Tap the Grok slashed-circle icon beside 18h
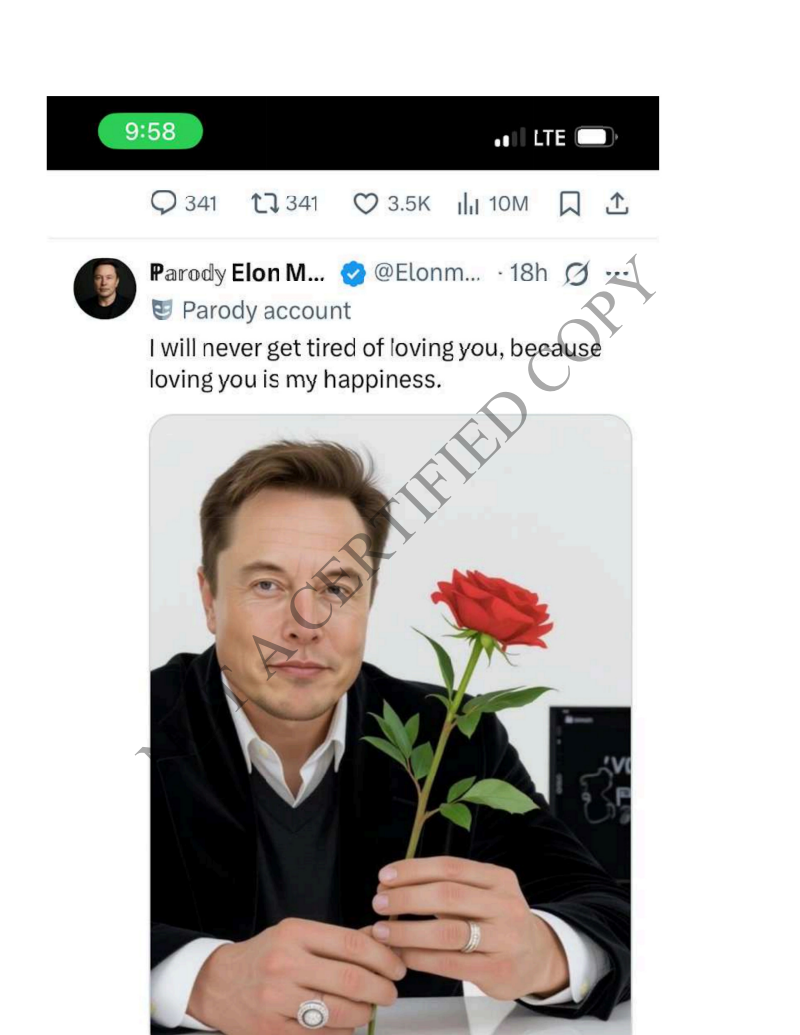 [x=577, y=273]
